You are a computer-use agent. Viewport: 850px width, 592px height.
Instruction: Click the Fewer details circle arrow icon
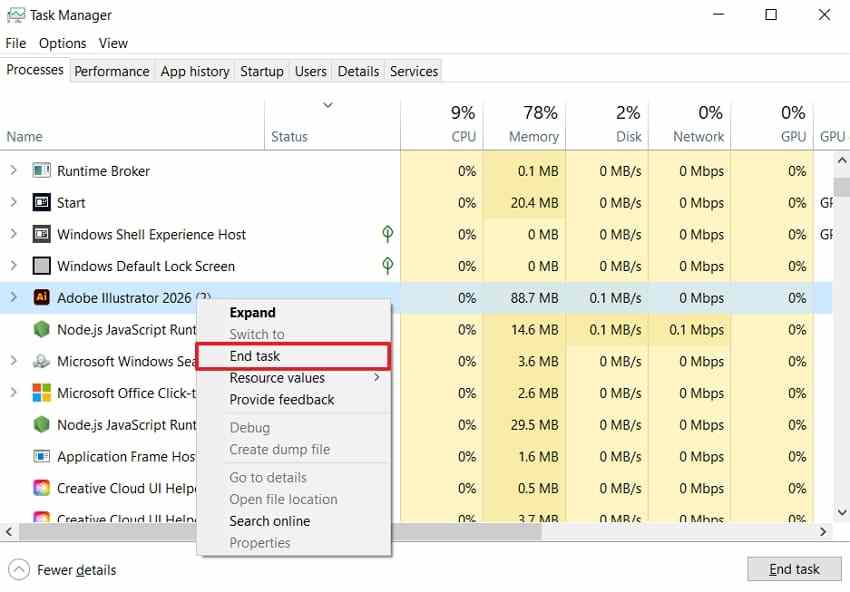(19, 570)
